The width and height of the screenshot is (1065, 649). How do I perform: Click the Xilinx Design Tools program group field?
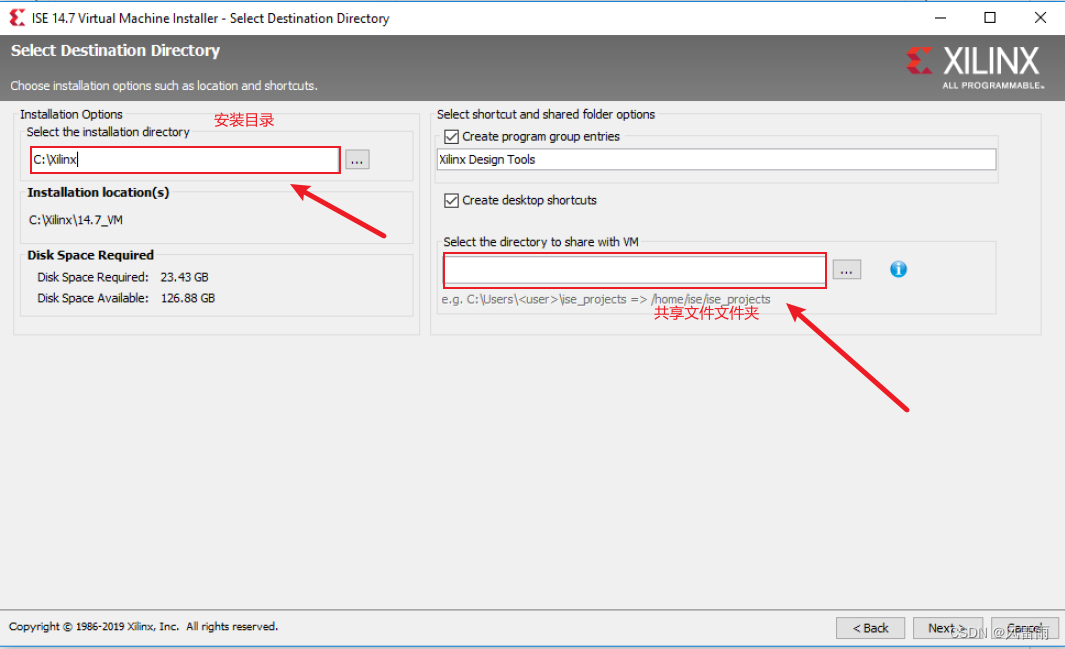pos(717,160)
